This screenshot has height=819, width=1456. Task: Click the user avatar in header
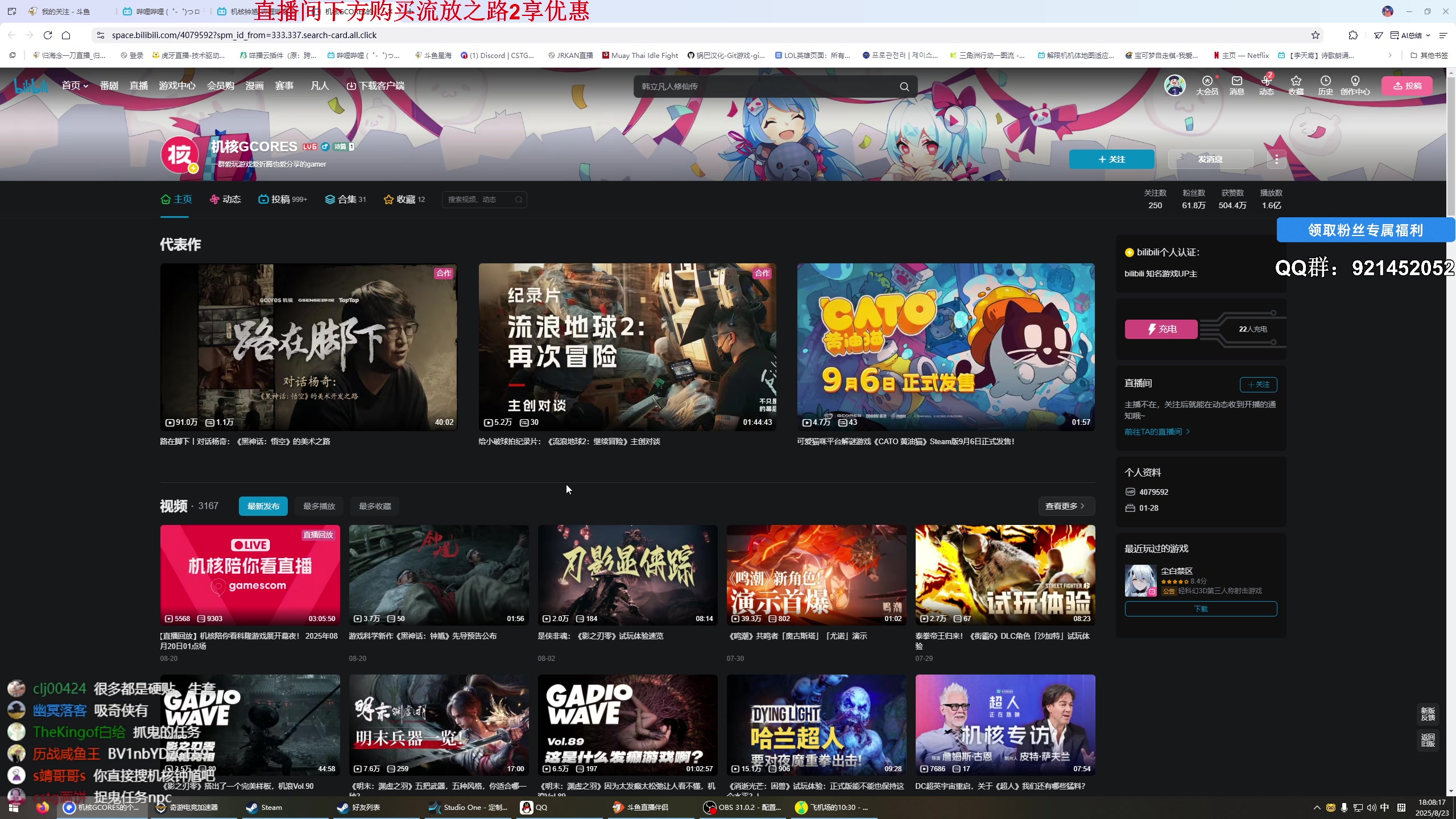pyautogui.click(x=1174, y=85)
